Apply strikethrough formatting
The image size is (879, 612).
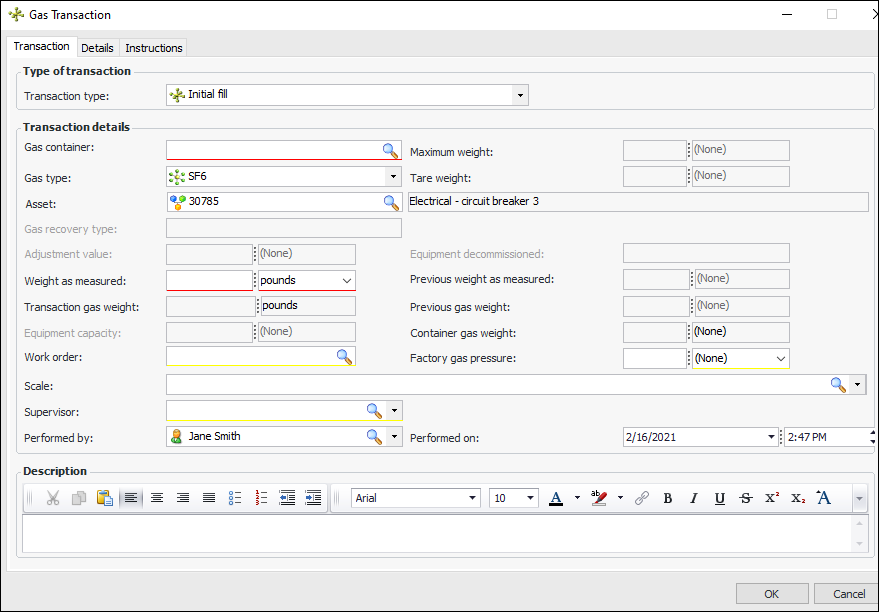(x=745, y=498)
